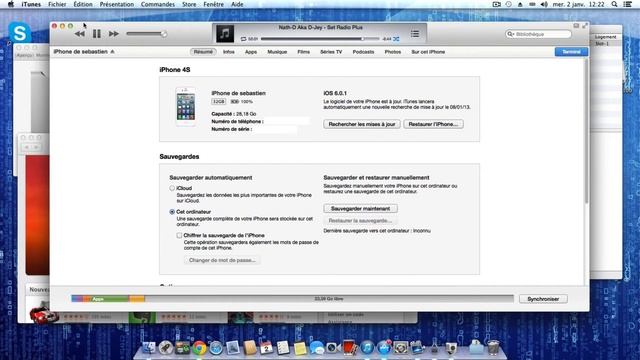Open the Aide menu
Screen dimensions: 640x360
pos(237,4)
